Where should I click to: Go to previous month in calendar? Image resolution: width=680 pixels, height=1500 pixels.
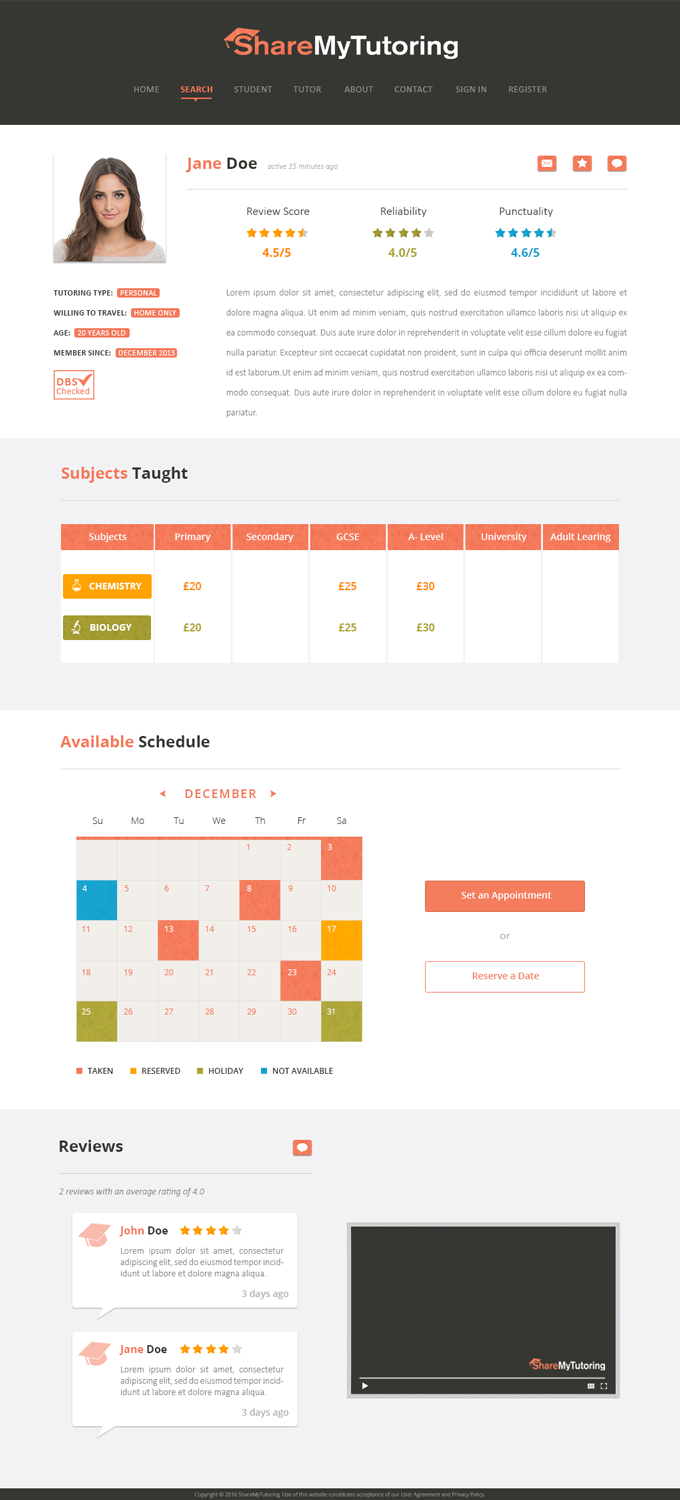click(x=162, y=793)
